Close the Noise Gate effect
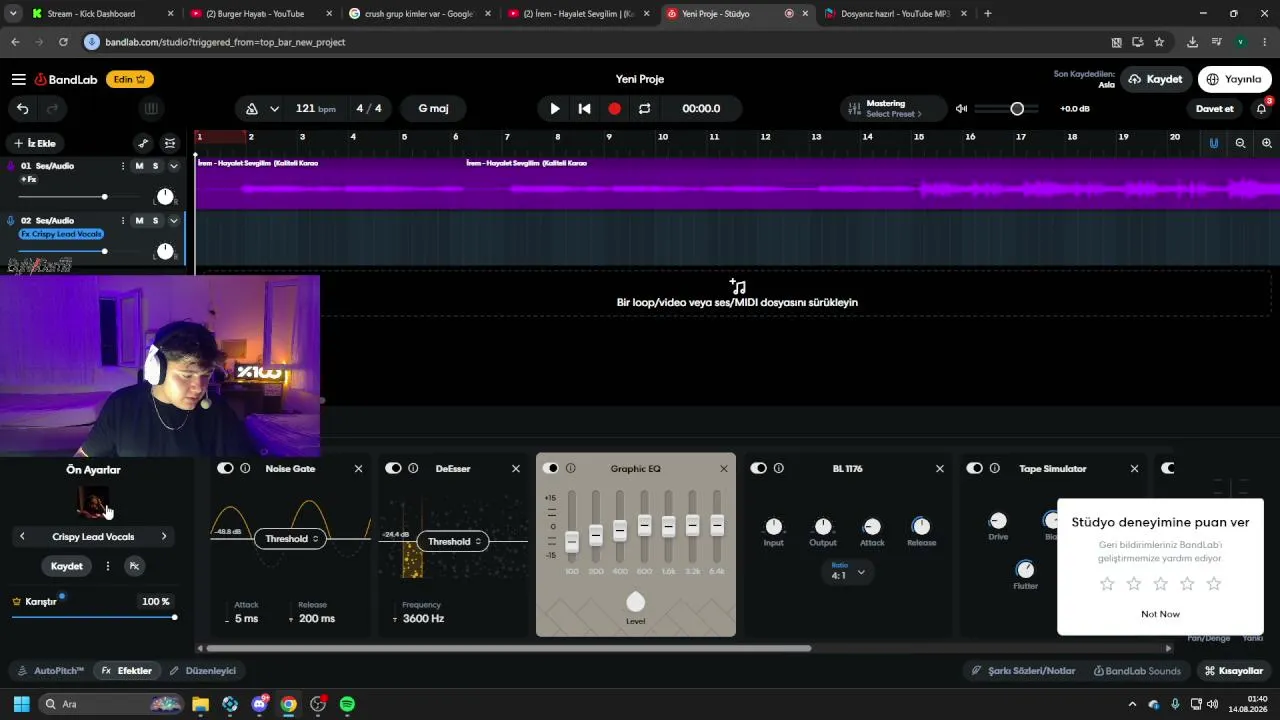Screen dimensions: 1280x720 [358, 468]
